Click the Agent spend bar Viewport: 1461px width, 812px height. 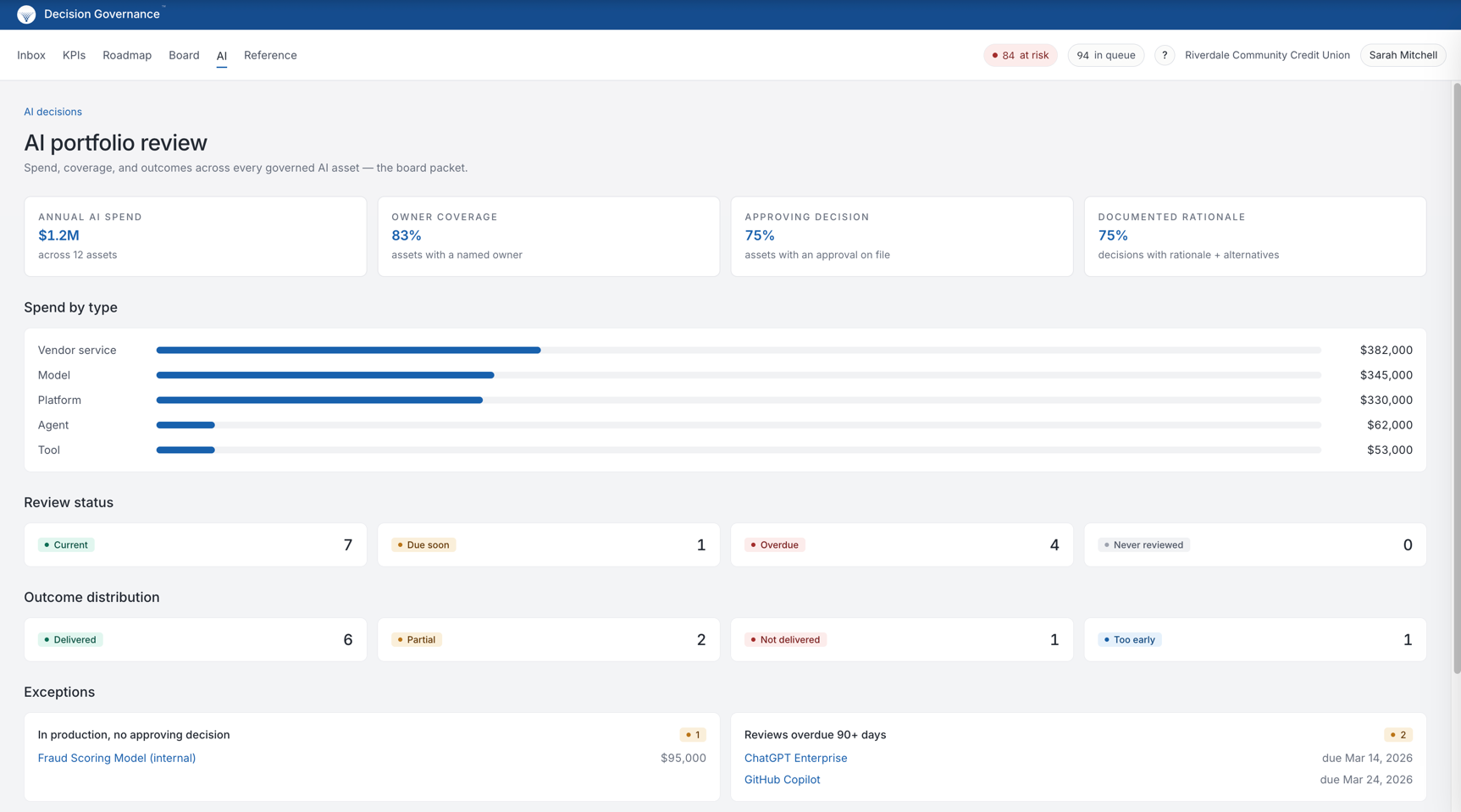pos(739,425)
